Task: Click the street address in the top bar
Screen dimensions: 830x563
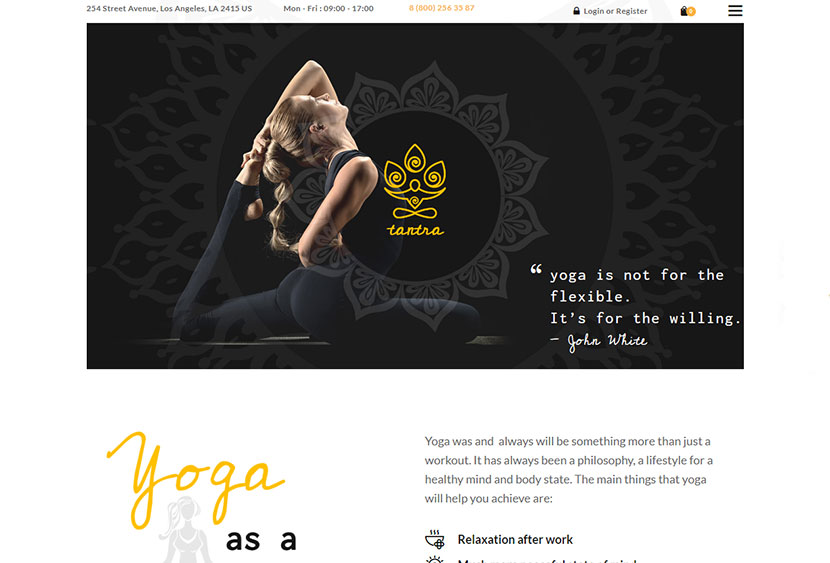Action: pos(169,8)
